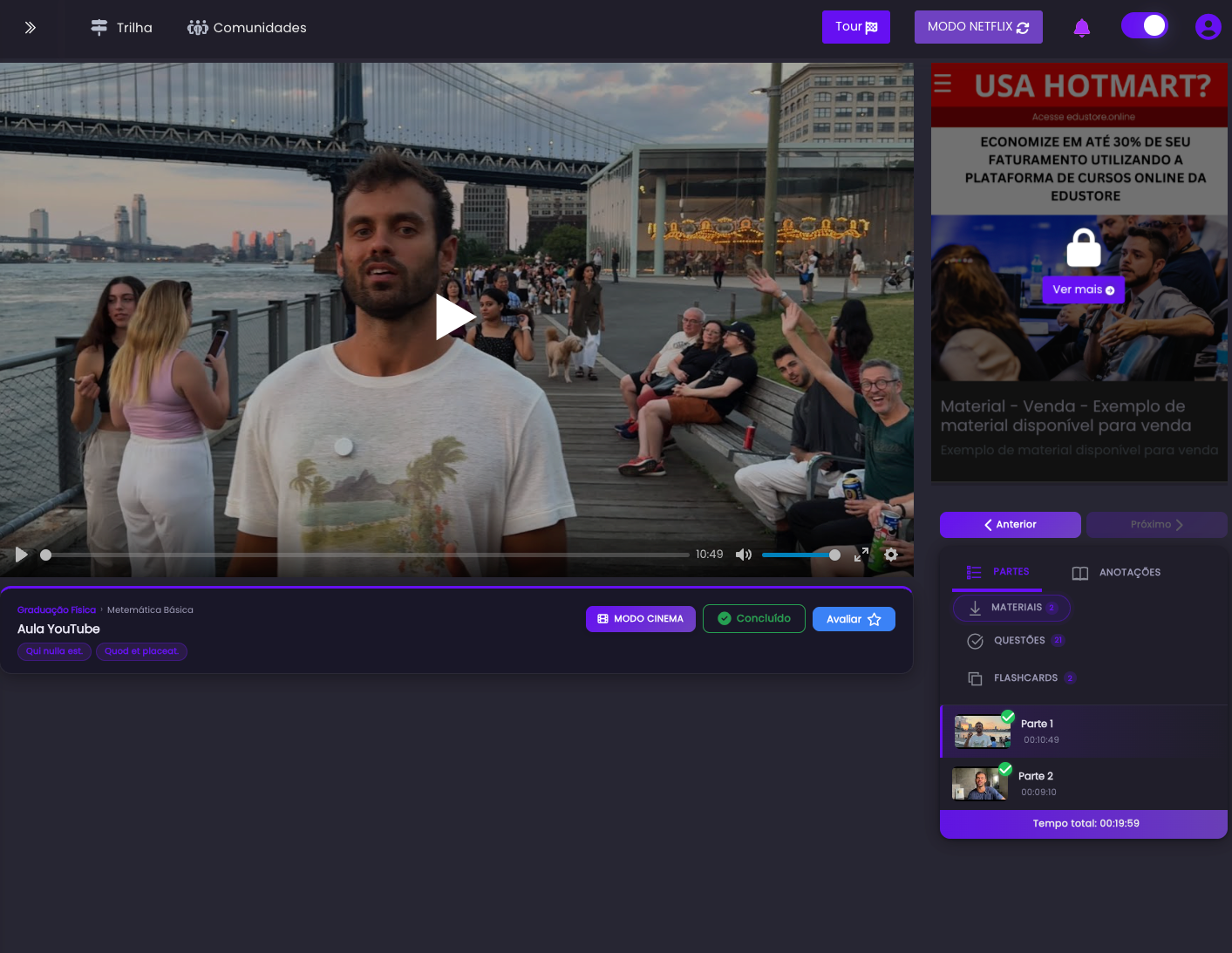Go to Próximo lesson
The height and width of the screenshot is (953, 1232).
(x=1157, y=525)
